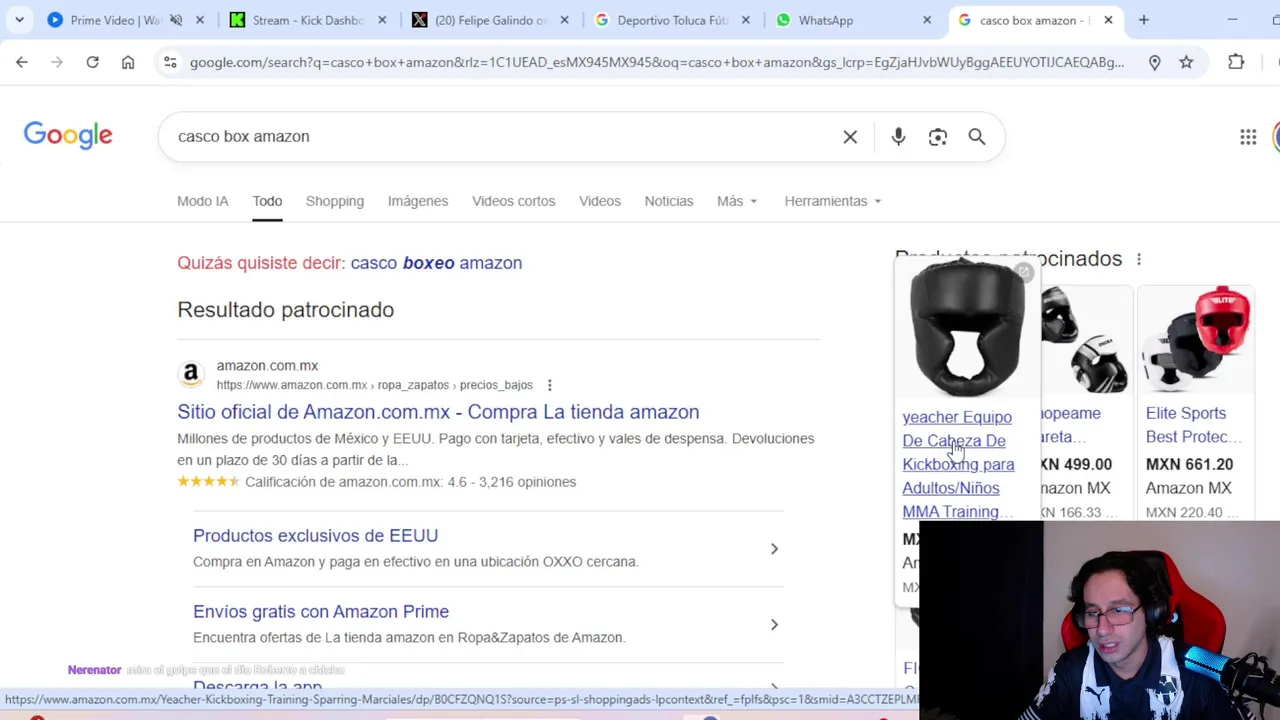Bookmark this page with the star icon
This screenshot has width=1280, height=720.
tap(1186, 62)
